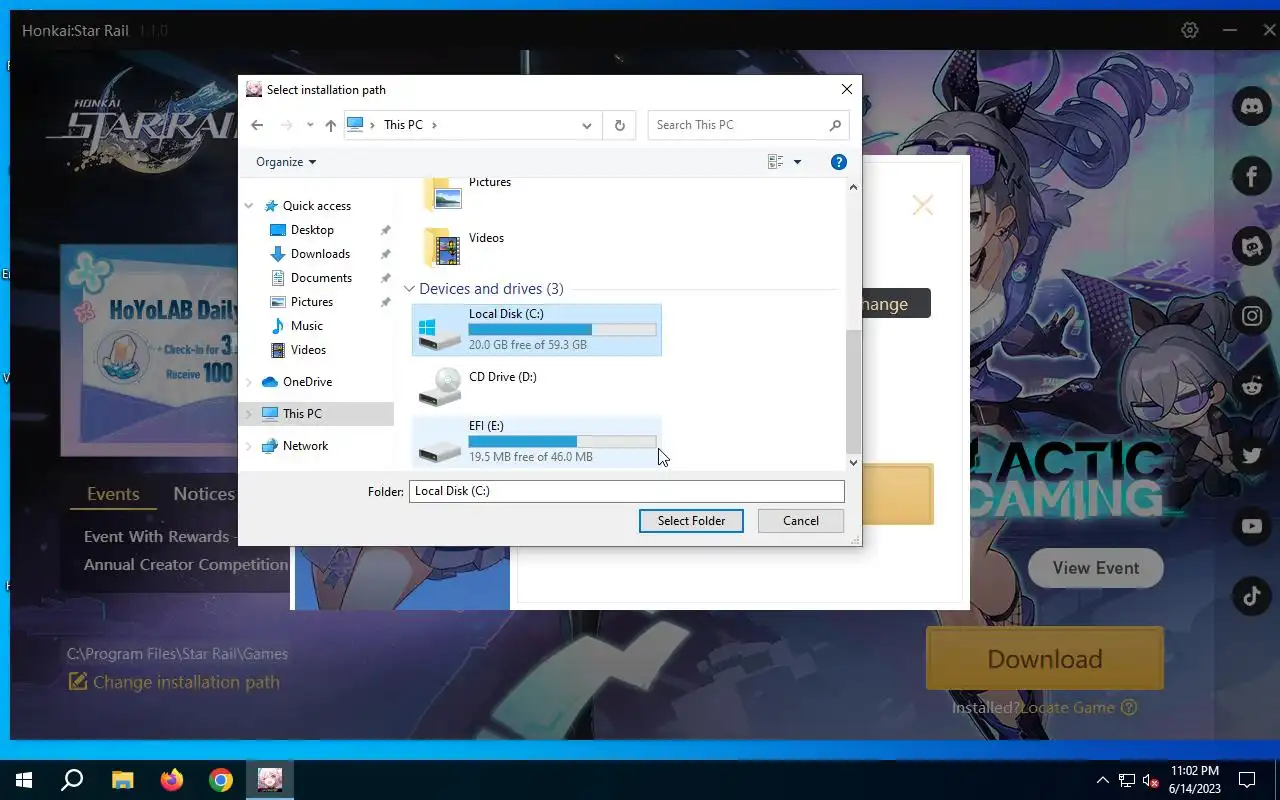Click the yellow Download button

coord(1045,659)
